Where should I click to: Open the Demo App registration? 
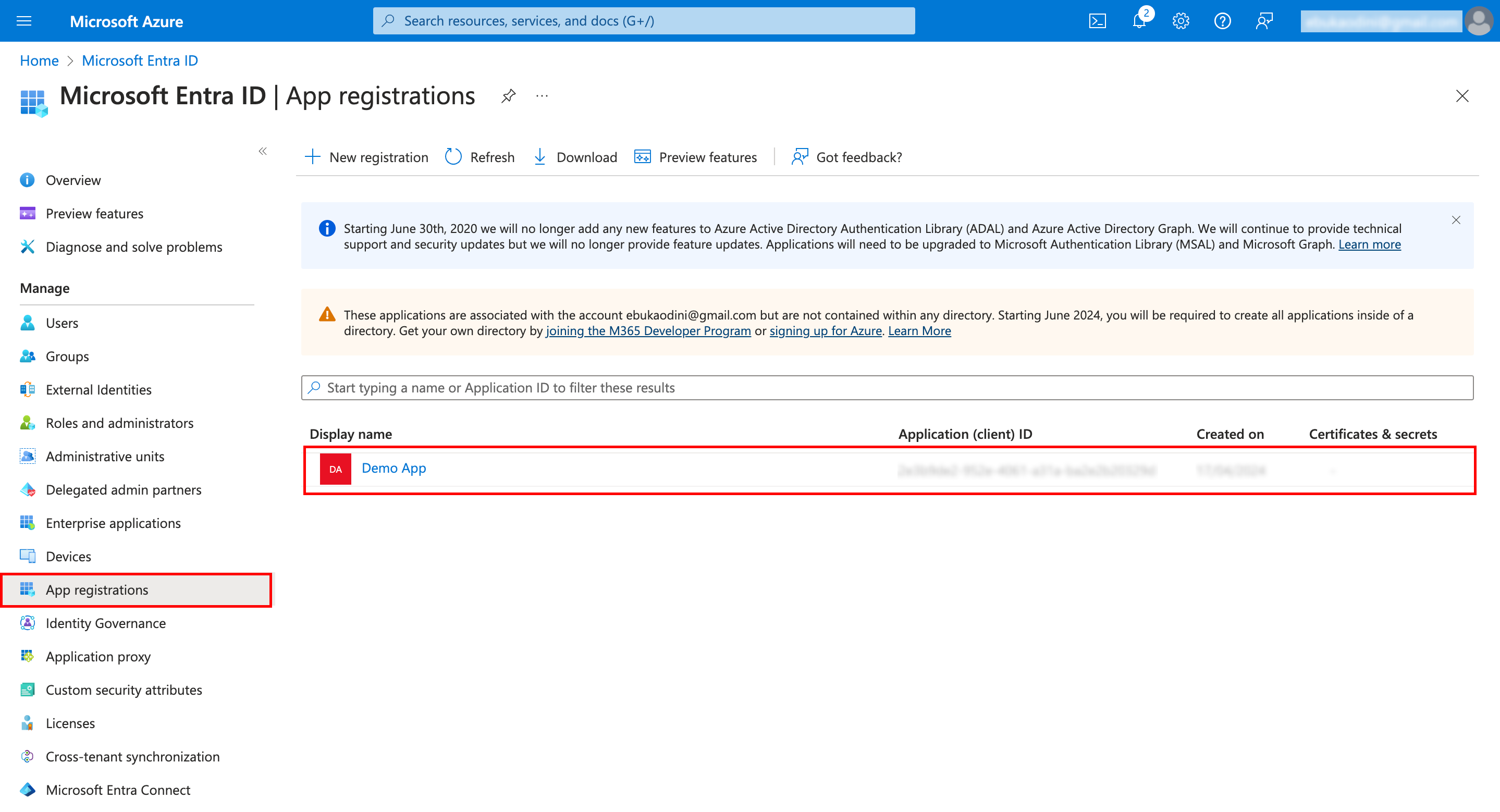(x=394, y=468)
